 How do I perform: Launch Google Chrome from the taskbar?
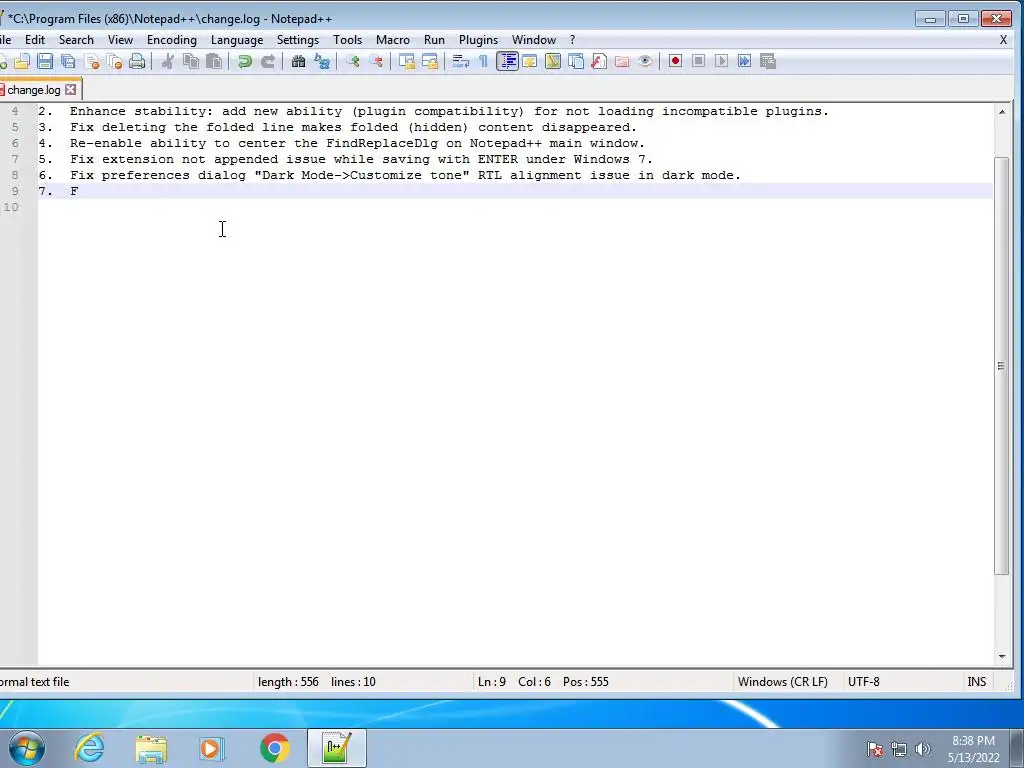point(274,748)
